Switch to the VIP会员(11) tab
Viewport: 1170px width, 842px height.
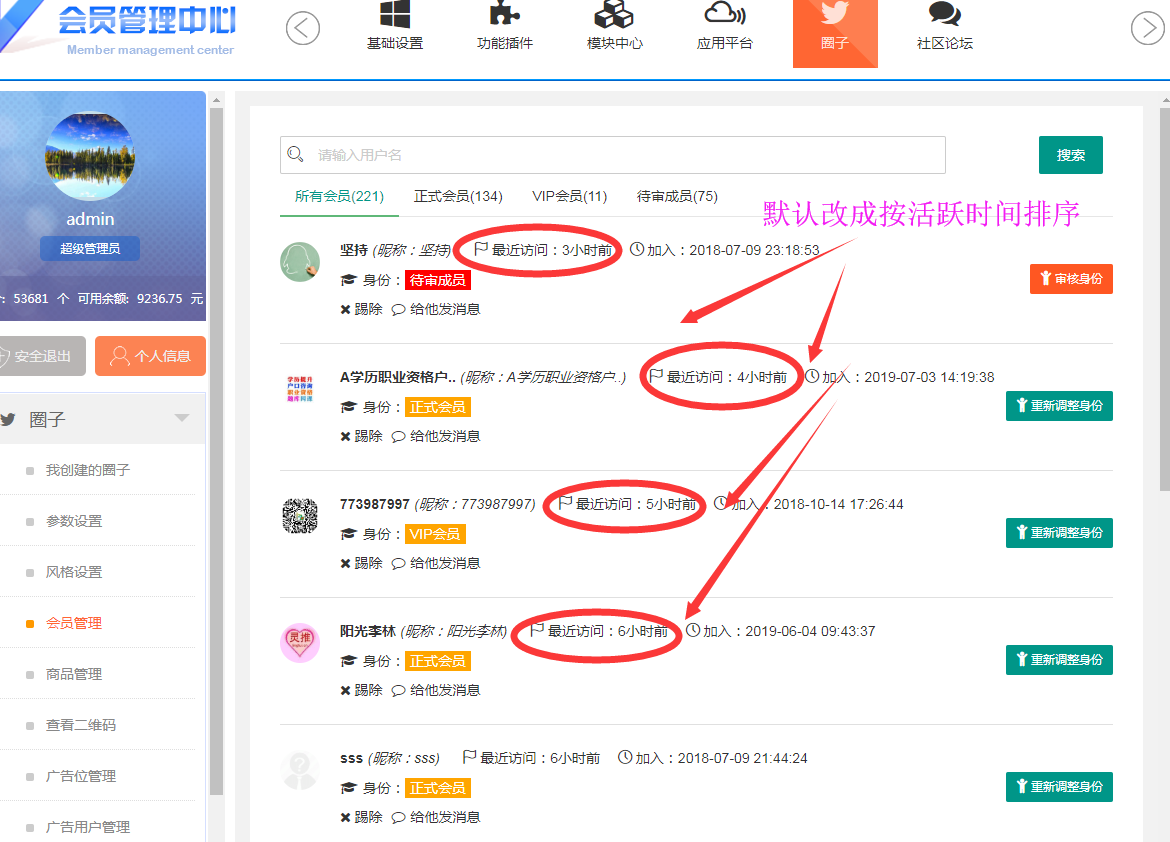click(x=569, y=197)
